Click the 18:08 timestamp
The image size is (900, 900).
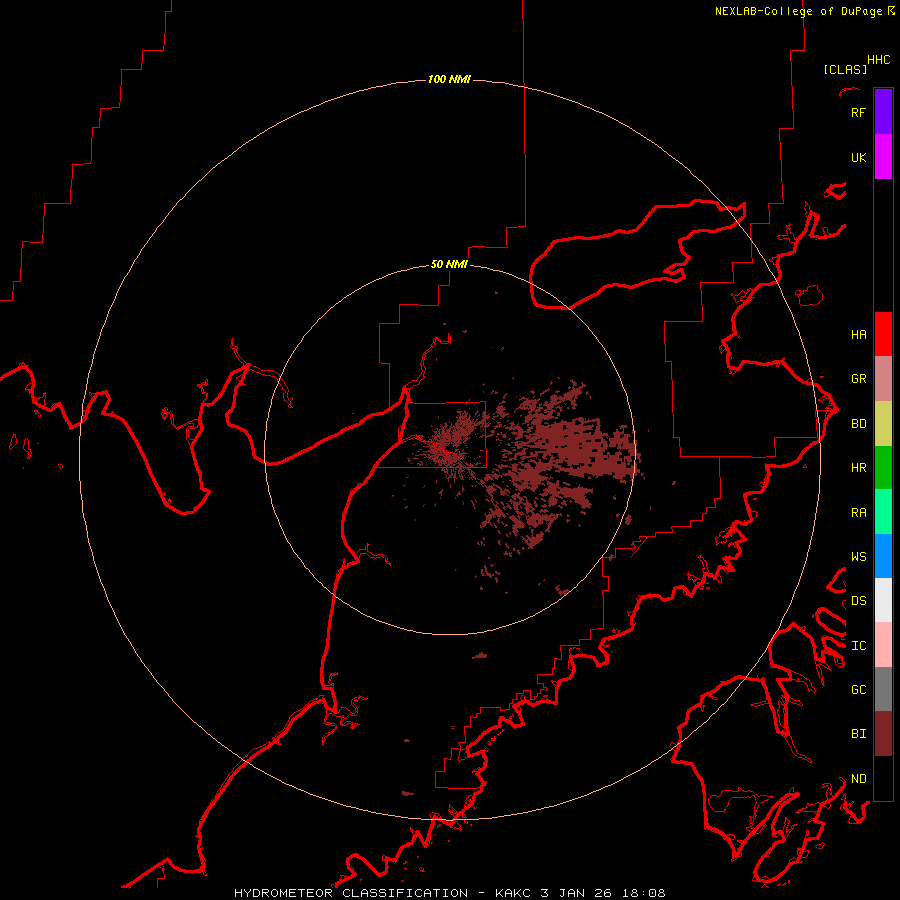coord(646,893)
